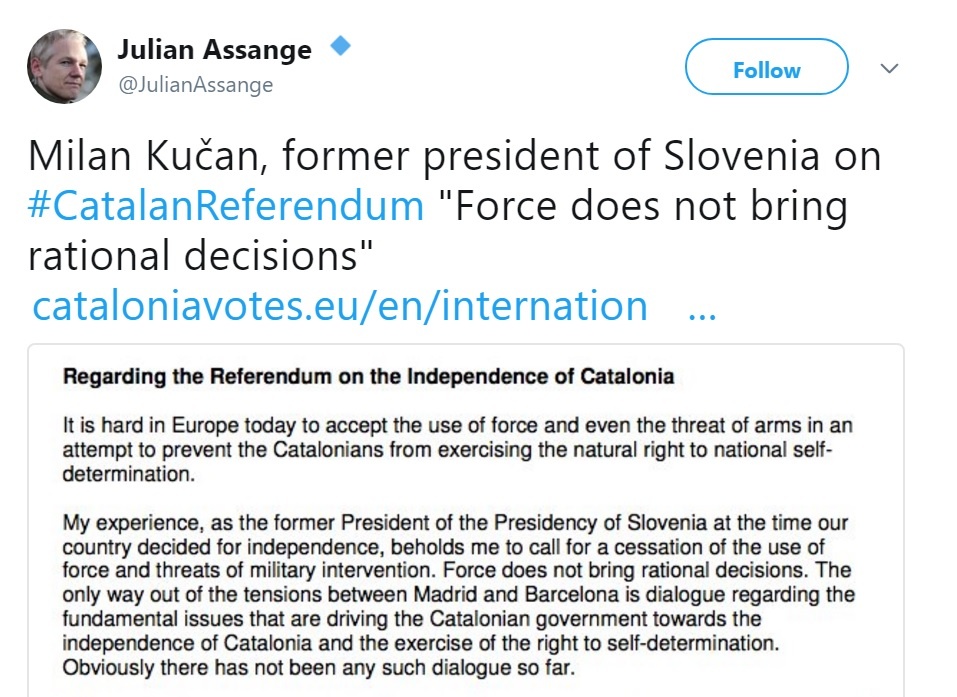Viewport: 957px width, 697px height.
Task: Open the Julian Assange display name link
Action: pyautogui.click(x=214, y=49)
